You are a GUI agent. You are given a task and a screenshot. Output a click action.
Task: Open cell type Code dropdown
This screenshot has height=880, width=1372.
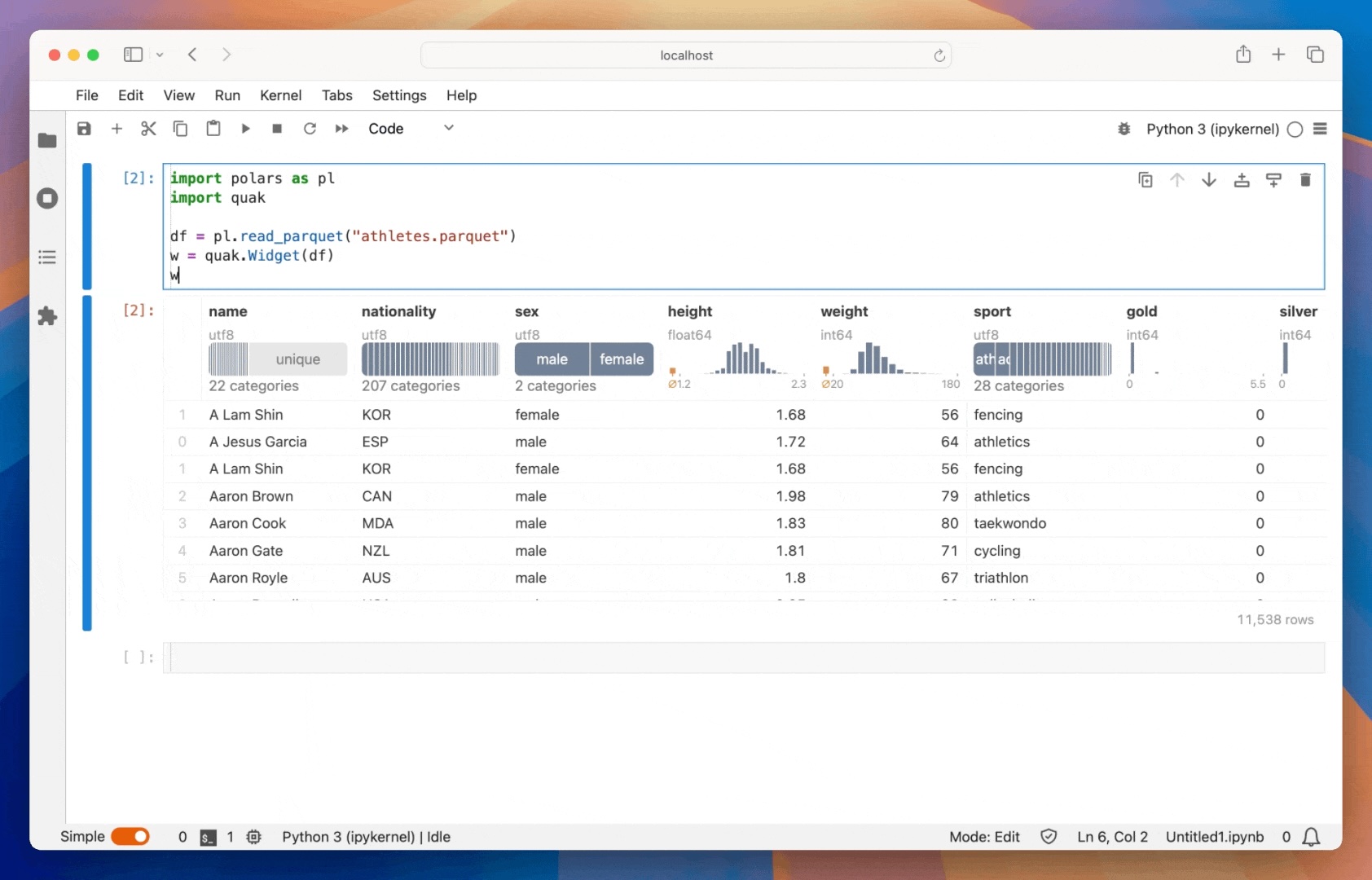point(411,129)
